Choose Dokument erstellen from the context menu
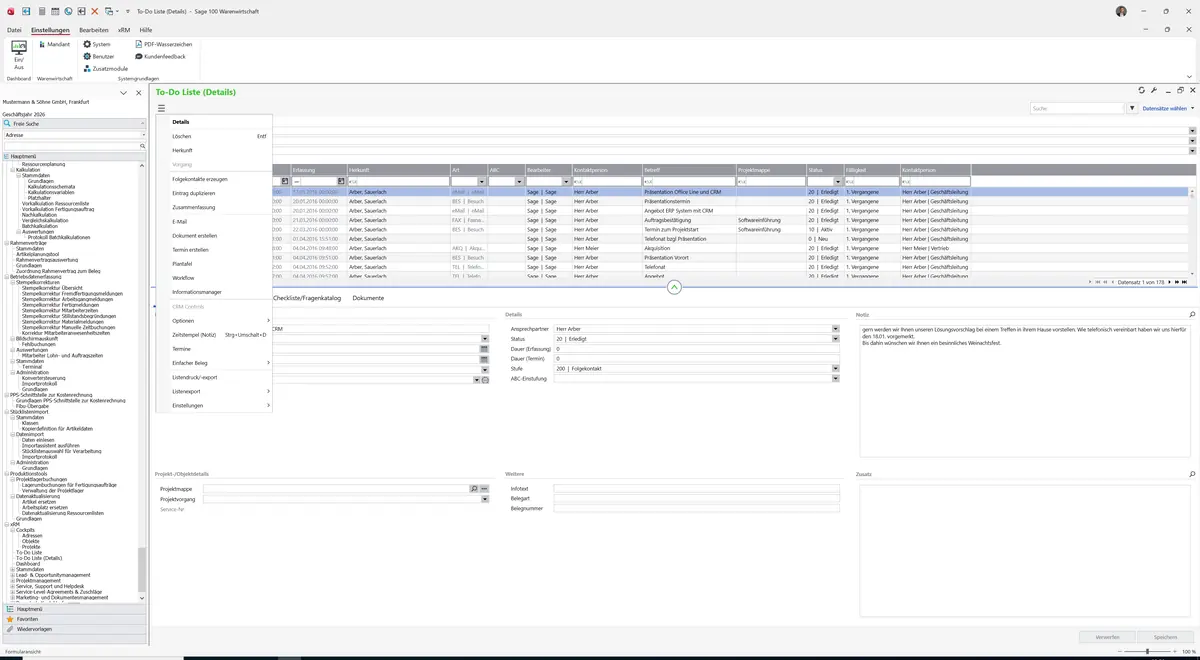The height and width of the screenshot is (660, 1200). (x=194, y=236)
